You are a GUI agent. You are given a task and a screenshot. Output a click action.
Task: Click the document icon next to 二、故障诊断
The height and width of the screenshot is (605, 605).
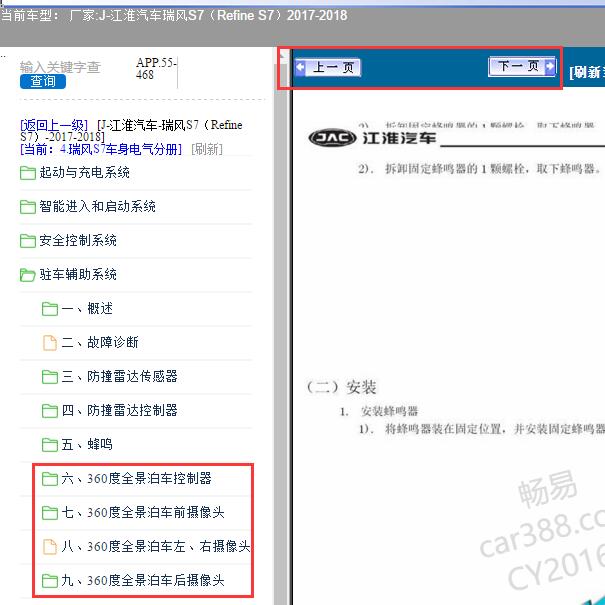[50, 343]
